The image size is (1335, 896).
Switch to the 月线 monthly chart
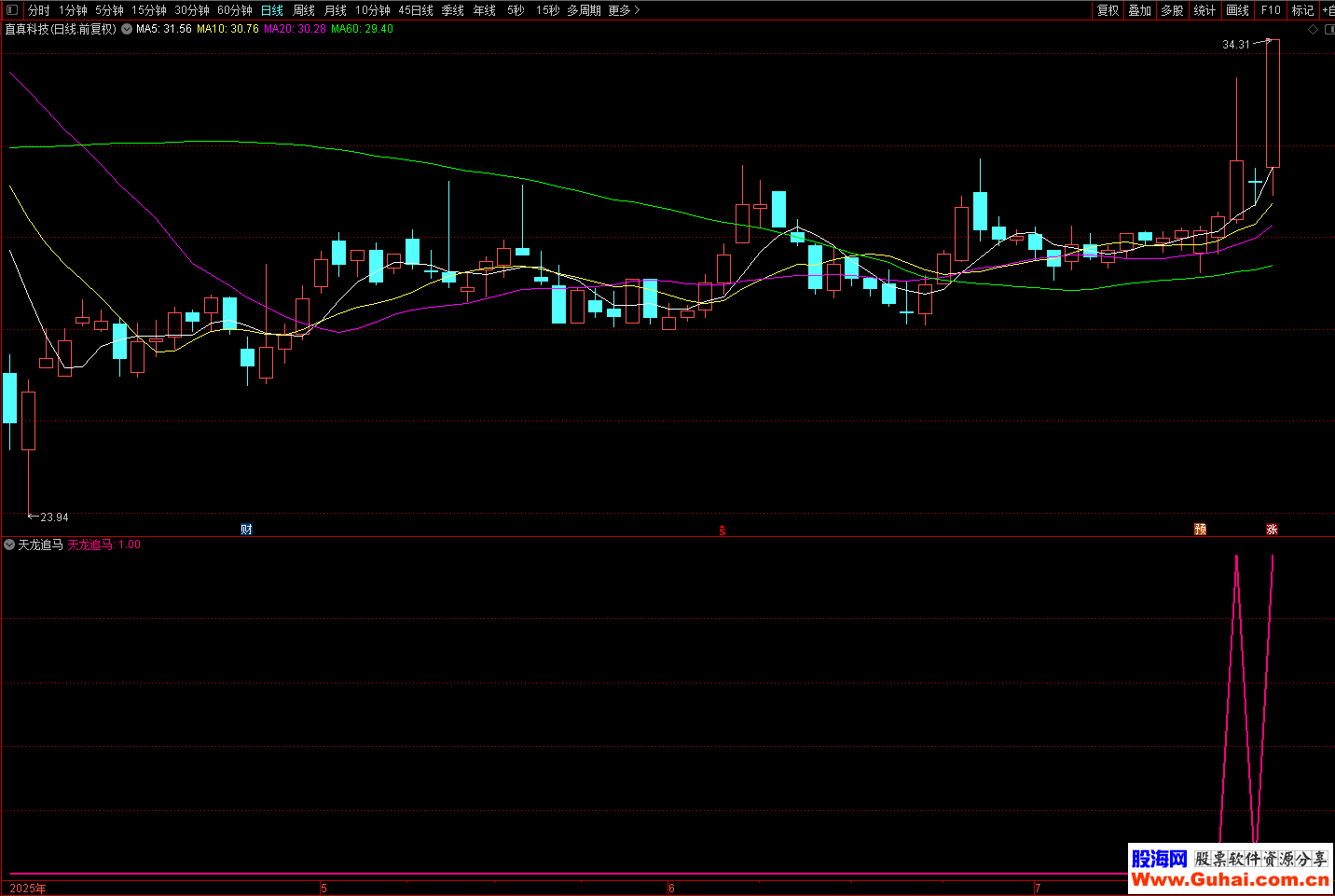coord(336,10)
